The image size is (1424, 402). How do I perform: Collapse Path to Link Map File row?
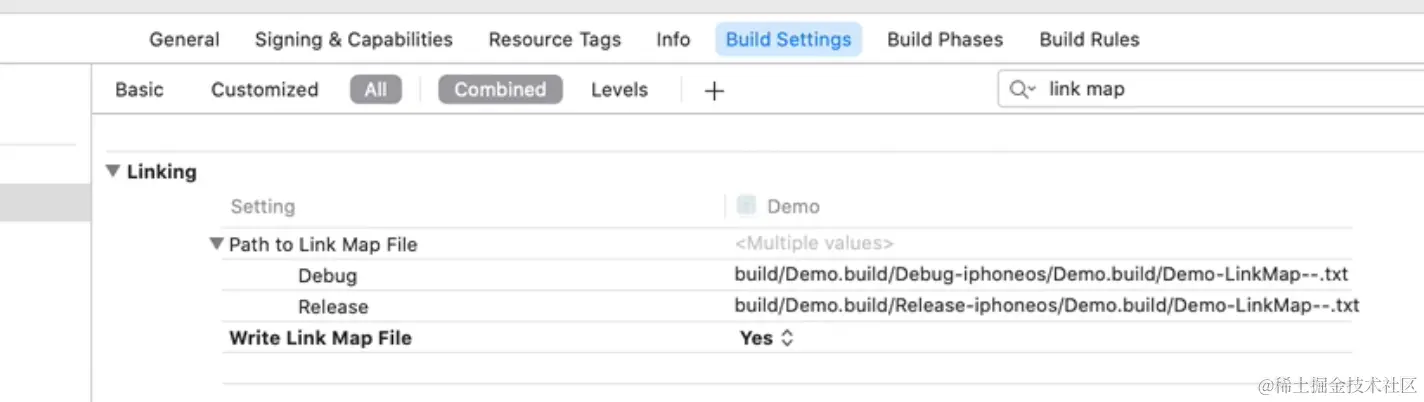click(x=216, y=244)
